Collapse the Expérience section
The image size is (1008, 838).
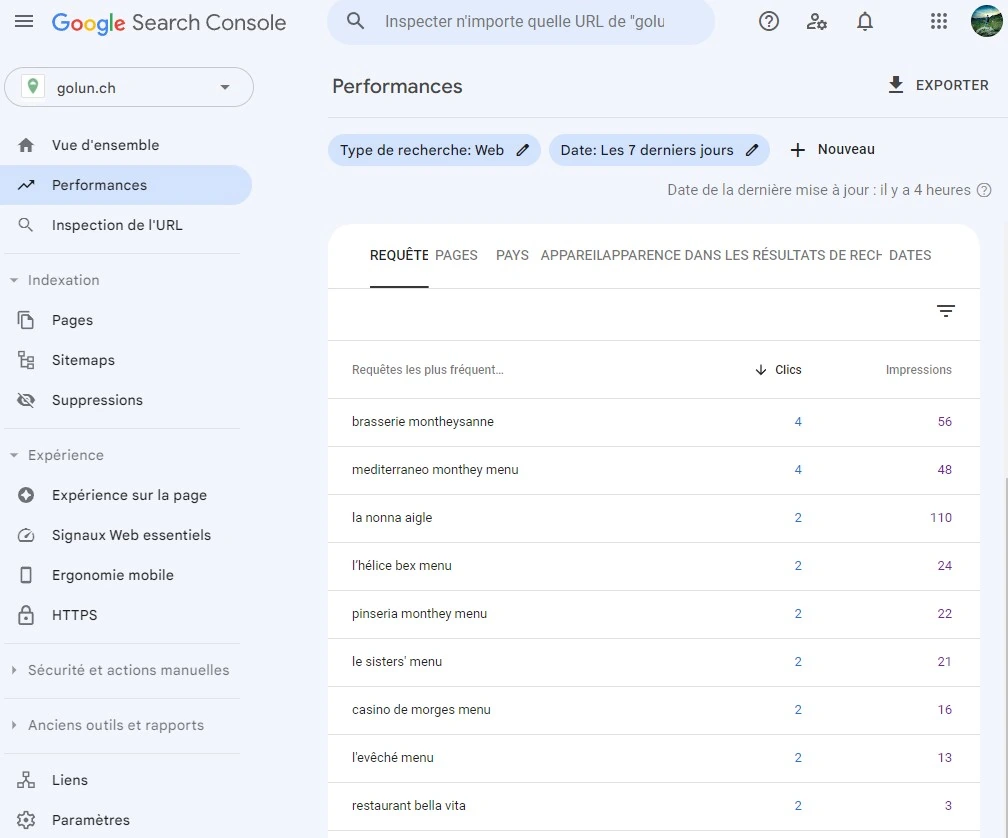pyautogui.click(x=14, y=455)
